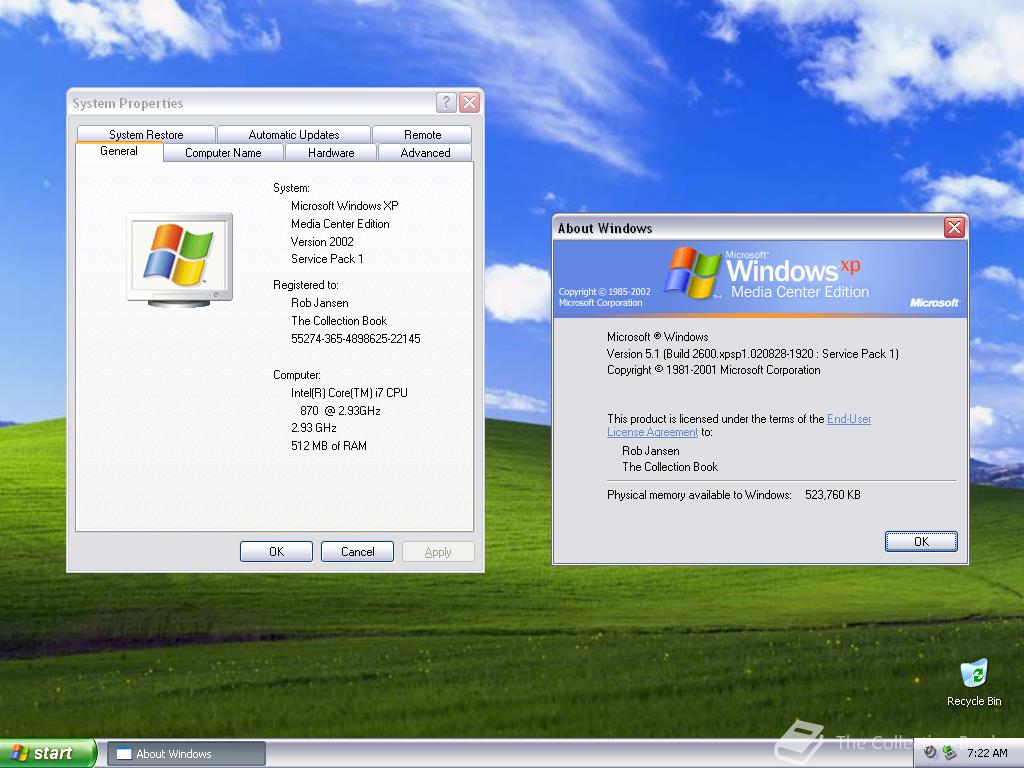Screen dimensions: 1024x768
Task: Open the Hardware tab
Action: pyautogui.click(x=330, y=152)
